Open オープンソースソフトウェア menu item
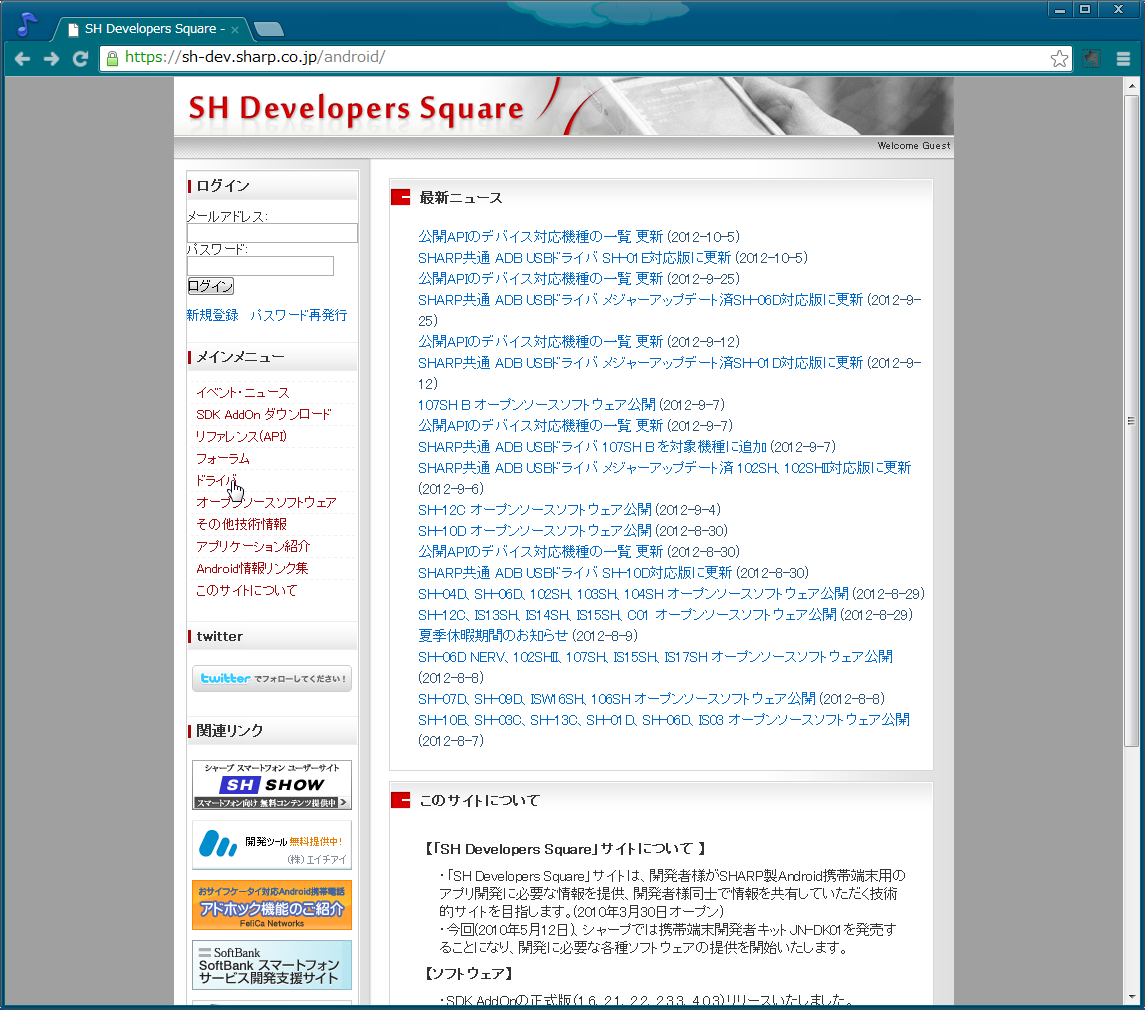This screenshot has width=1145, height=1010. tap(266, 502)
